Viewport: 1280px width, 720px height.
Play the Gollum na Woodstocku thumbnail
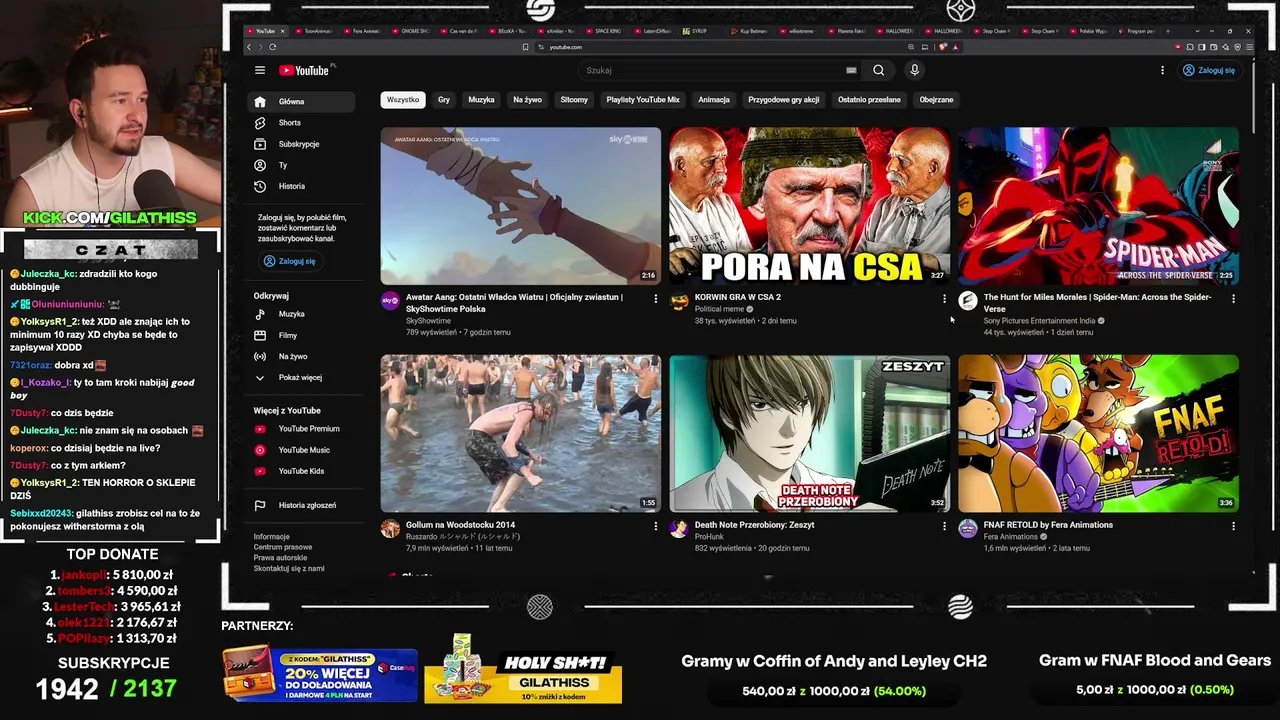(x=521, y=434)
